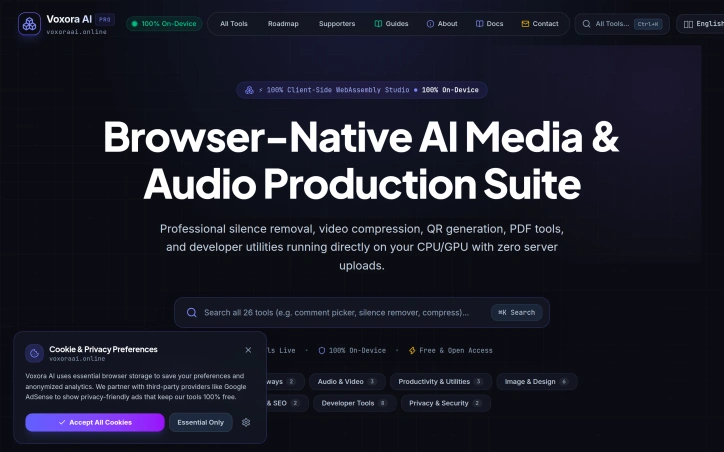Screen dimensions: 724x452
Task: Focus the Search all 26 tools field
Action: [x=362, y=313]
